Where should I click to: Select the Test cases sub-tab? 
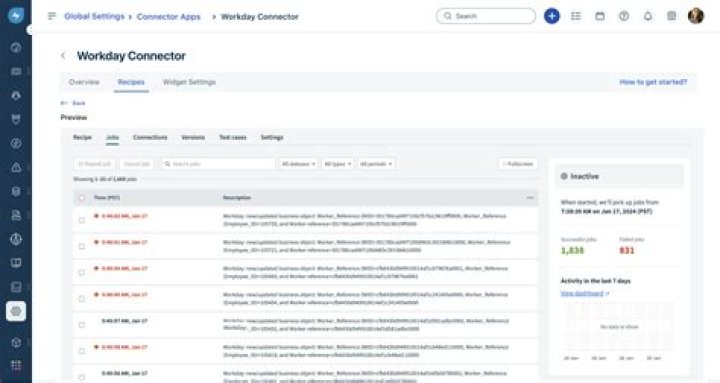(233, 137)
